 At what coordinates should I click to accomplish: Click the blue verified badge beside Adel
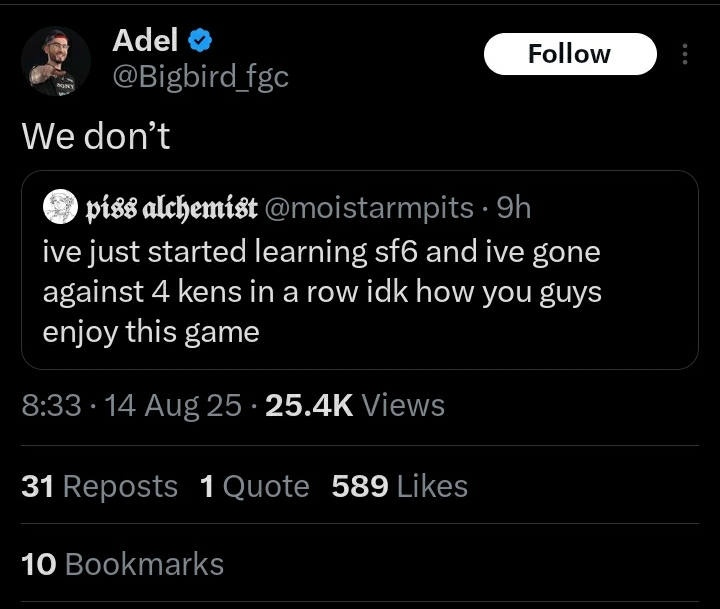[200, 41]
